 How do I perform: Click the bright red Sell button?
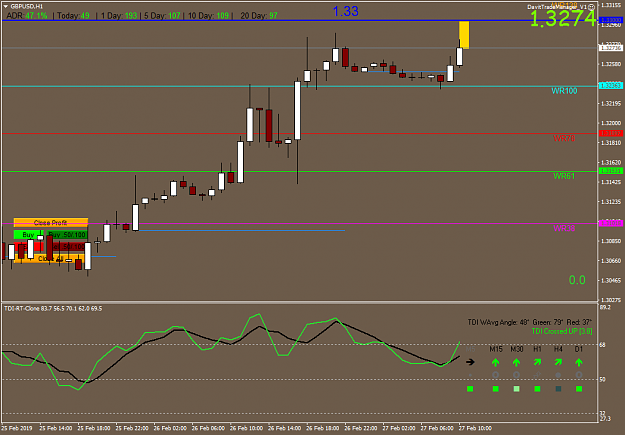tap(28, 247)
